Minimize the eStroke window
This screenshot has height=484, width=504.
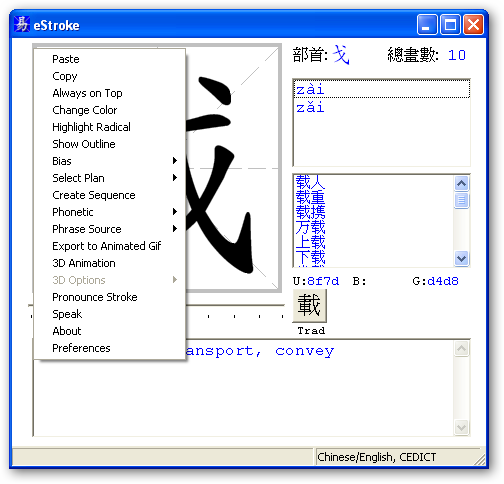427,25
